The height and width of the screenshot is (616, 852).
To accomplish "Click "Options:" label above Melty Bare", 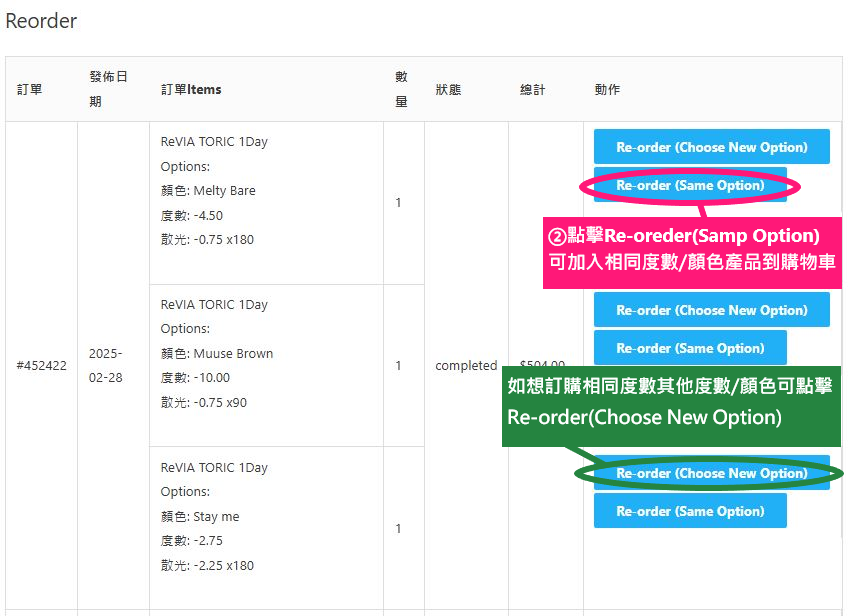I will click(185, 167).
